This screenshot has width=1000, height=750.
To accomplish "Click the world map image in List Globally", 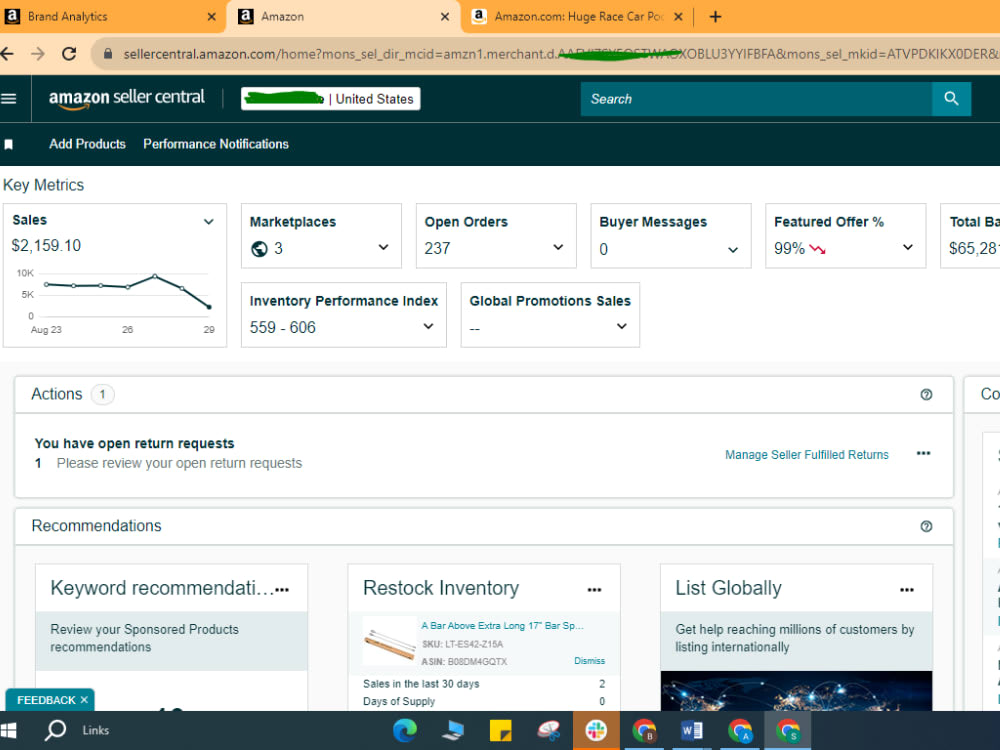I will coord(796,691).
